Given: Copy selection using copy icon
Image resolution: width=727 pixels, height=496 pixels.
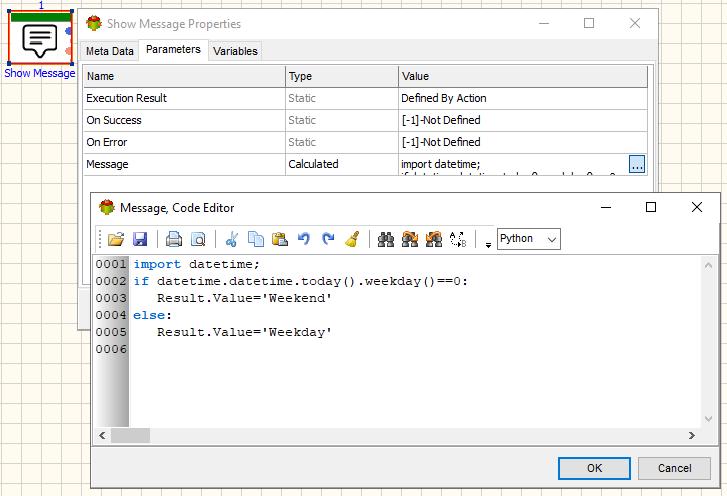Looking at the screenshot, I should click(255, 239).
